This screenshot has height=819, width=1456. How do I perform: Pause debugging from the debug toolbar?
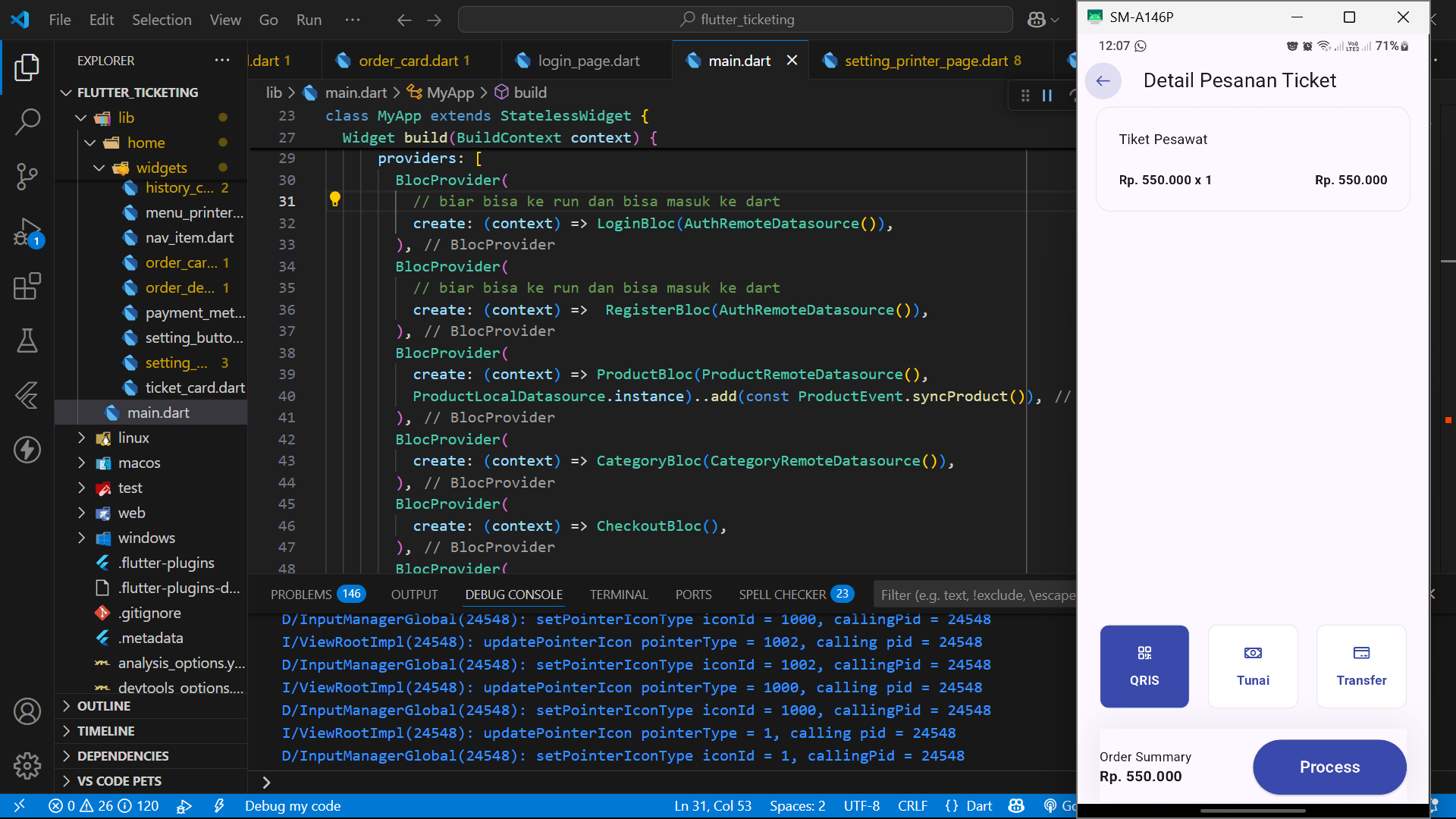coord(1047,96)
